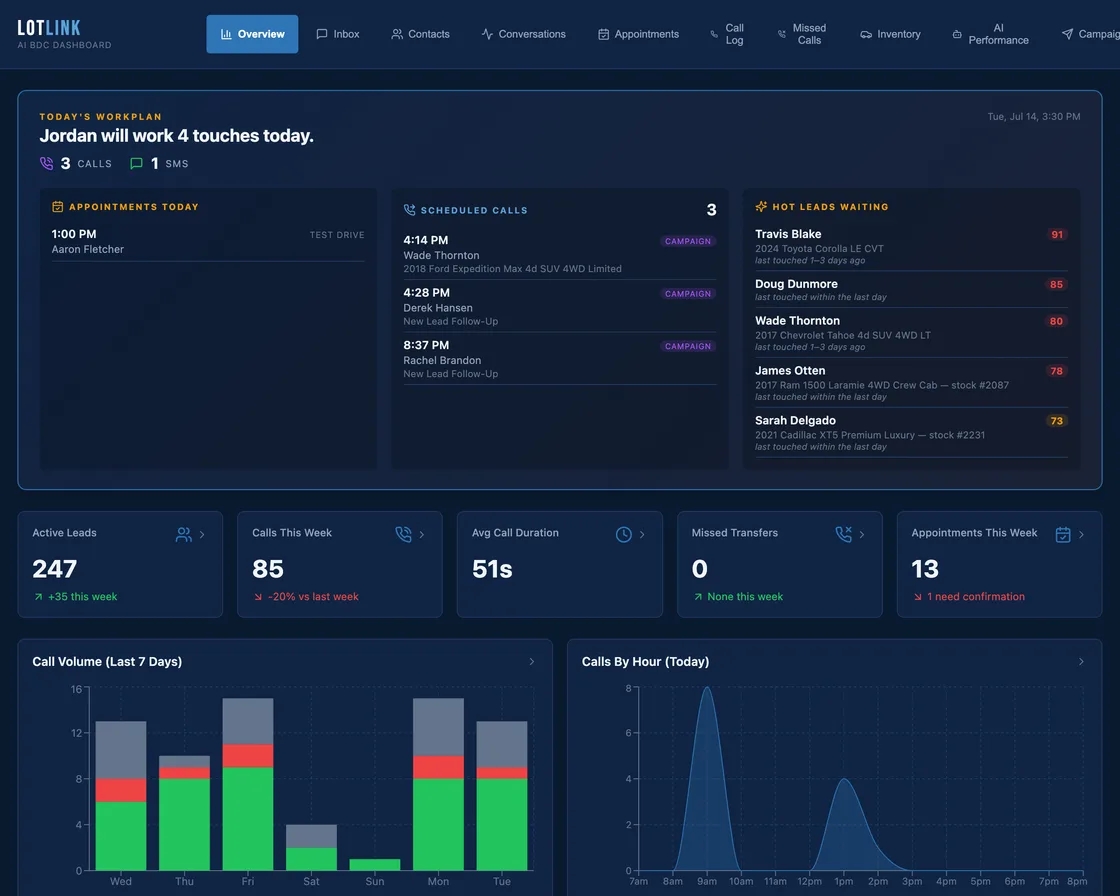Click the Friday bar in Call Volume chart
This screenshot has height=896, width=1120.
tap(248, 784)
